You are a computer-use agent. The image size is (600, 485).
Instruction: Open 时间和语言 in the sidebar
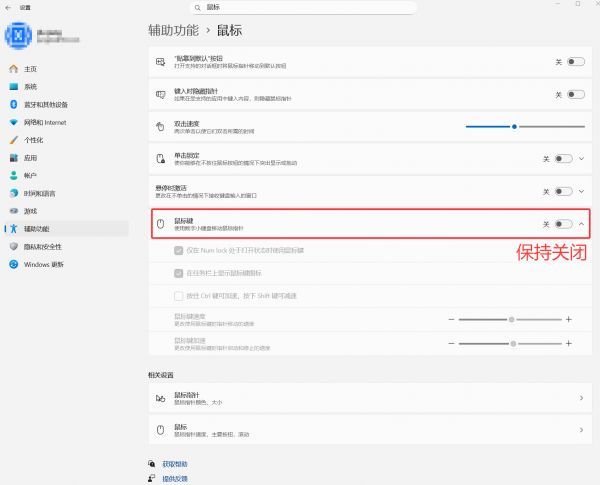(x=66, y=193)
